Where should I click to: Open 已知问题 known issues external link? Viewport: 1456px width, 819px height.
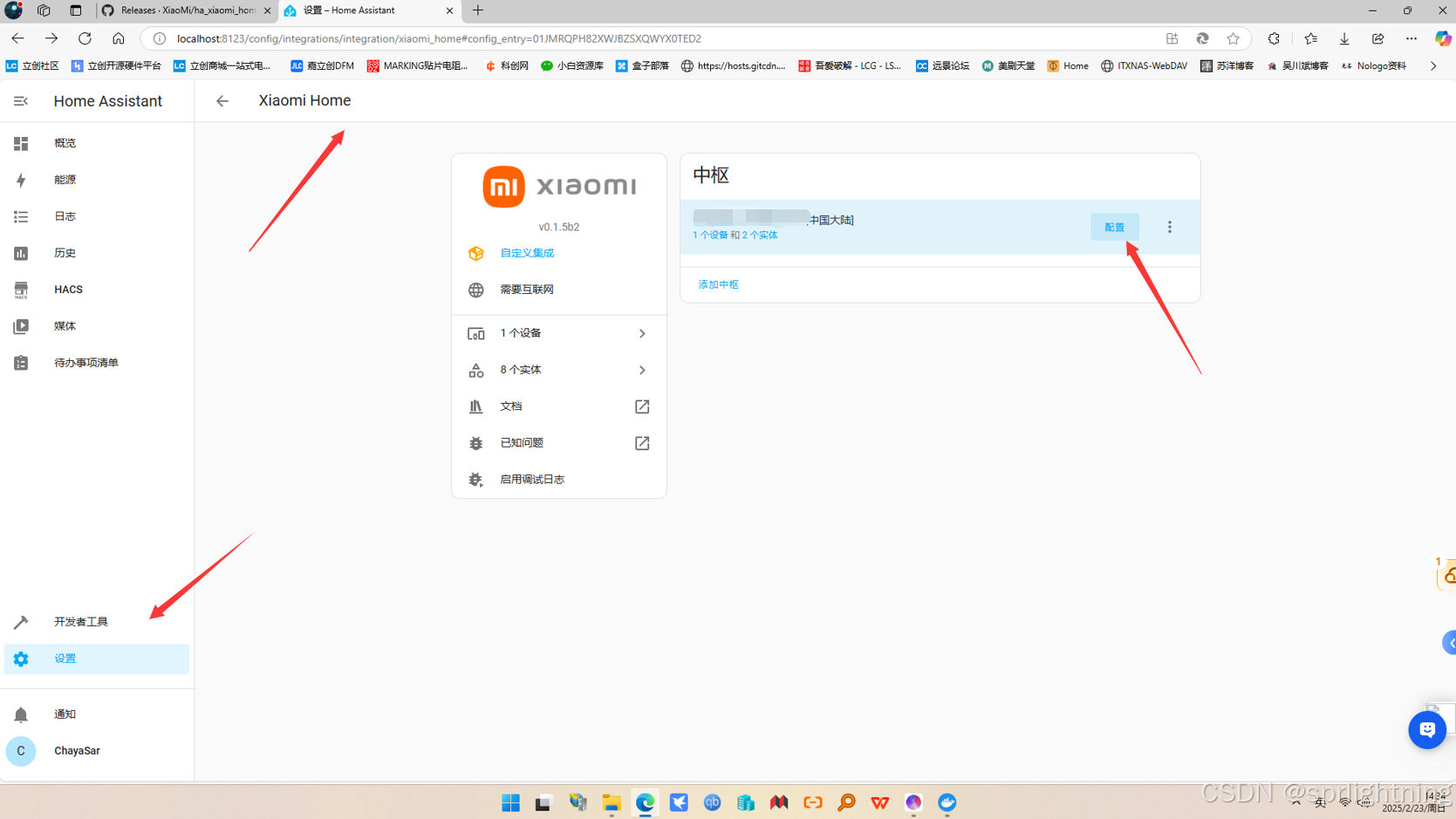pyautogui.click(x=559, y=443)
